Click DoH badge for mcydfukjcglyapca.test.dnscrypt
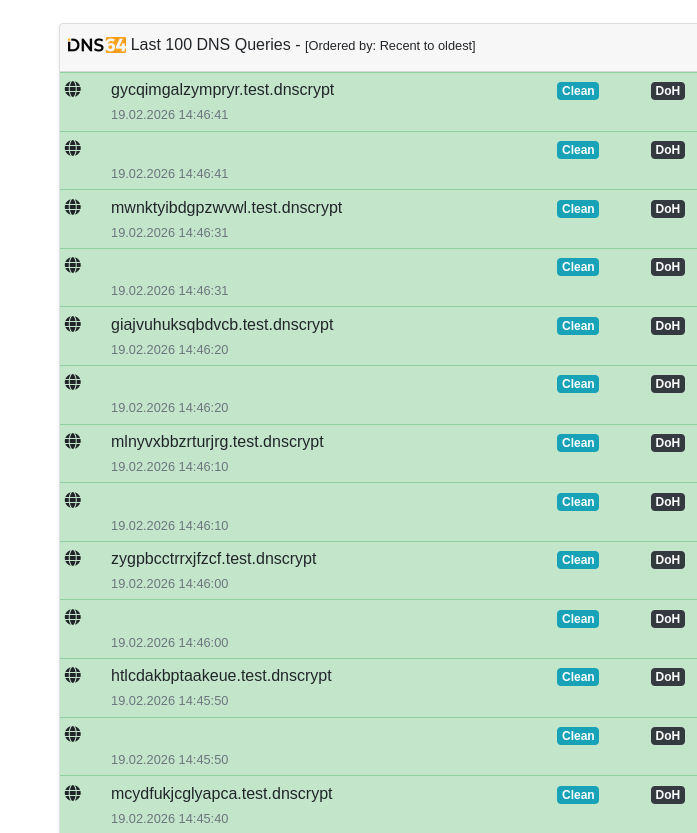This screenshot has width=697, height=833. pos(667,795)
